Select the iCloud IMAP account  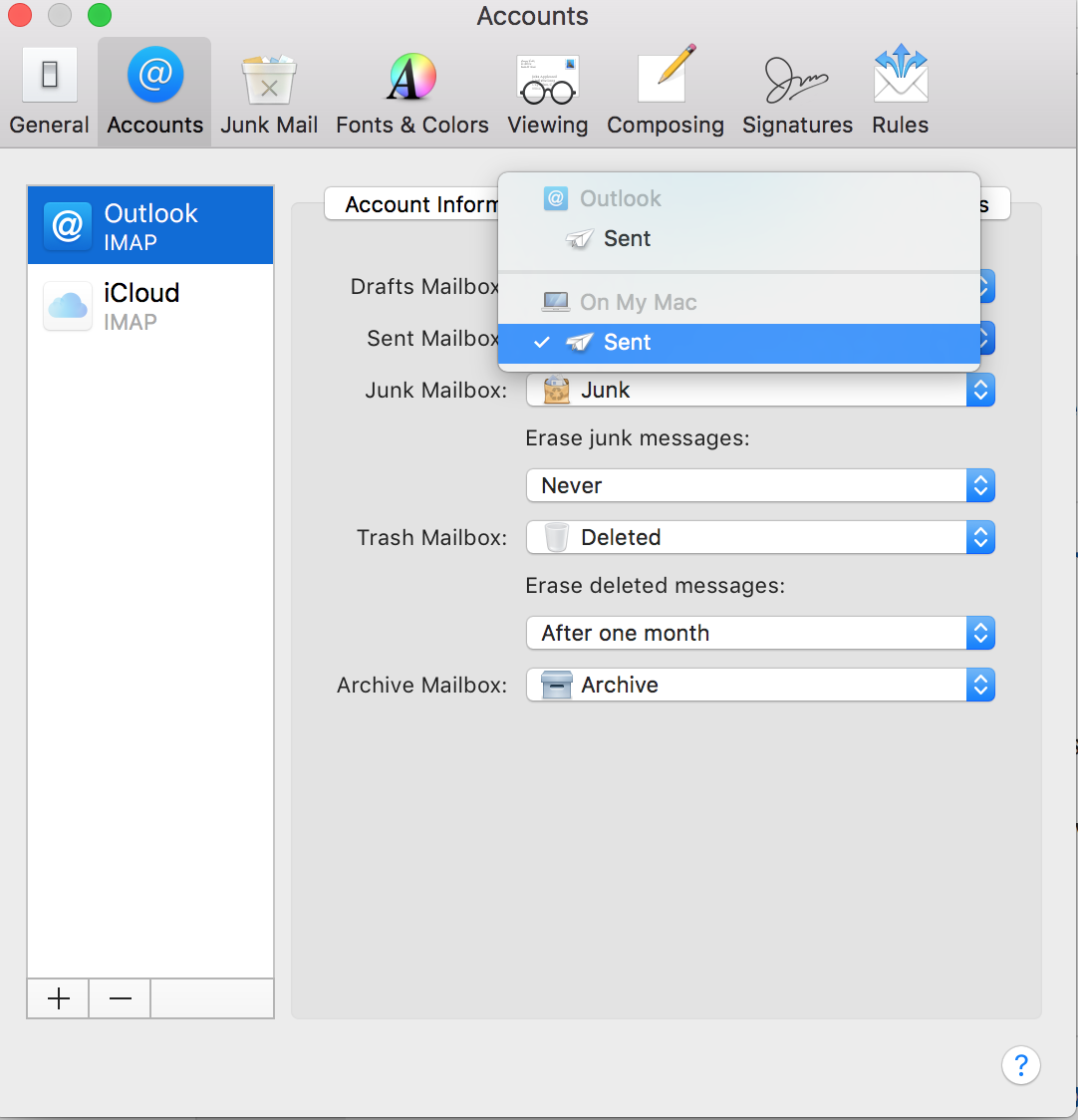pyautogui.click(x=150, y=305)
